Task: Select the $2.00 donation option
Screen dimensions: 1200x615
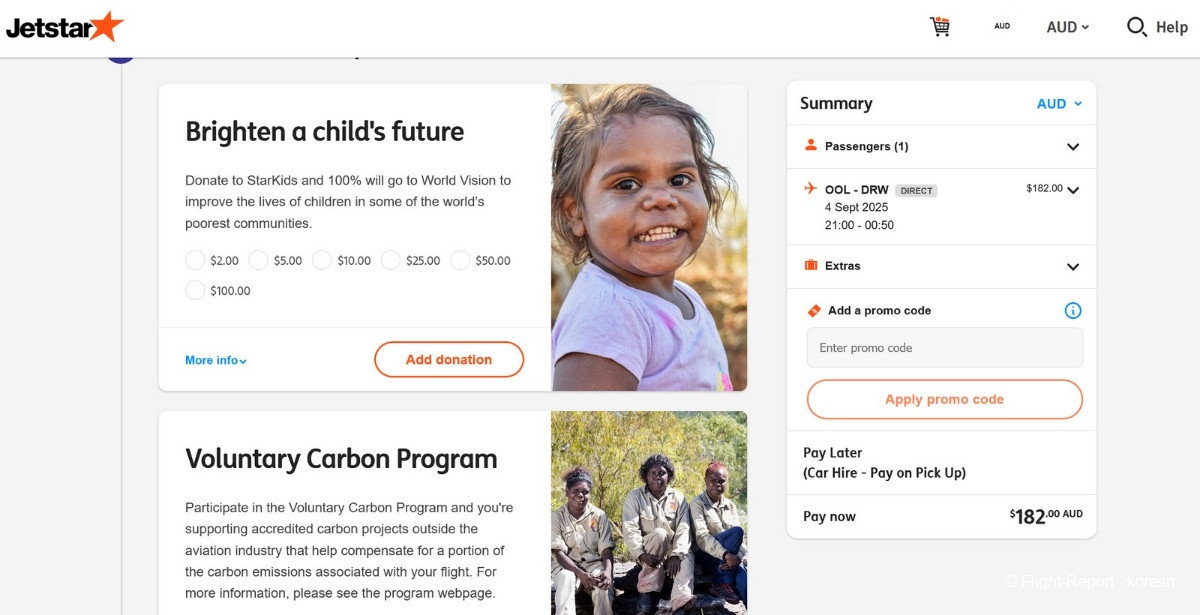Action: [195, 260]
